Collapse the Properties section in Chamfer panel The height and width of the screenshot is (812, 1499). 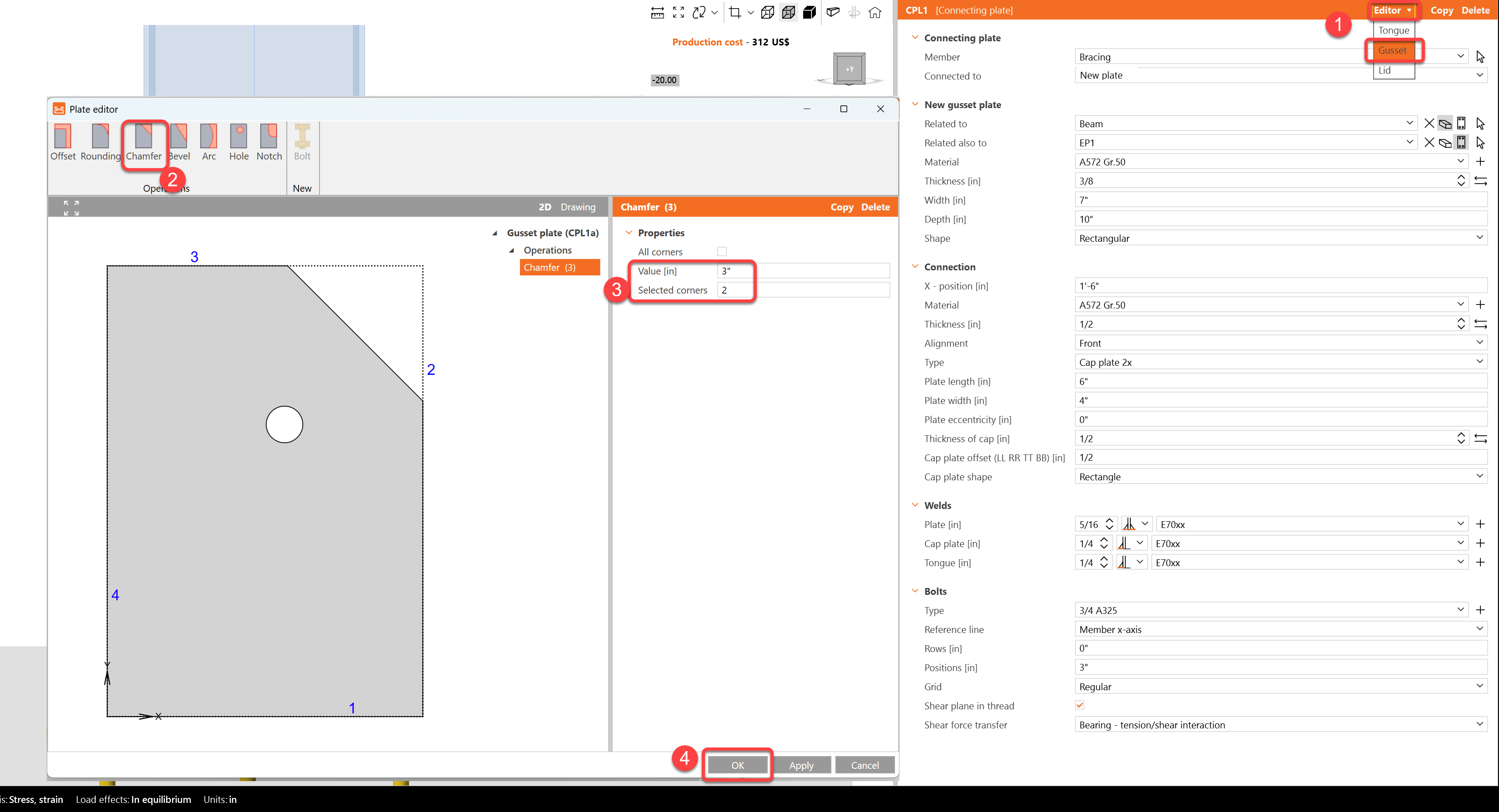tap(629, 233)
